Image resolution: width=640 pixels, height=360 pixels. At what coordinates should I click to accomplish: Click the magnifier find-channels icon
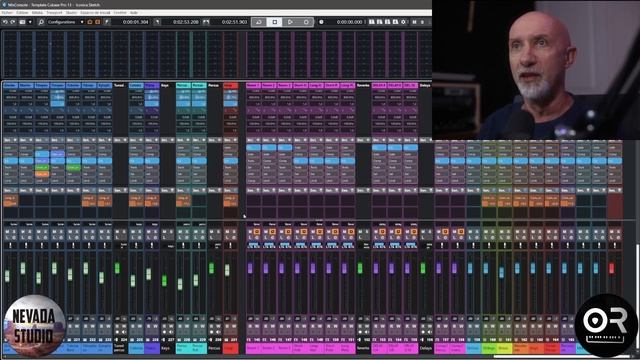41,22
